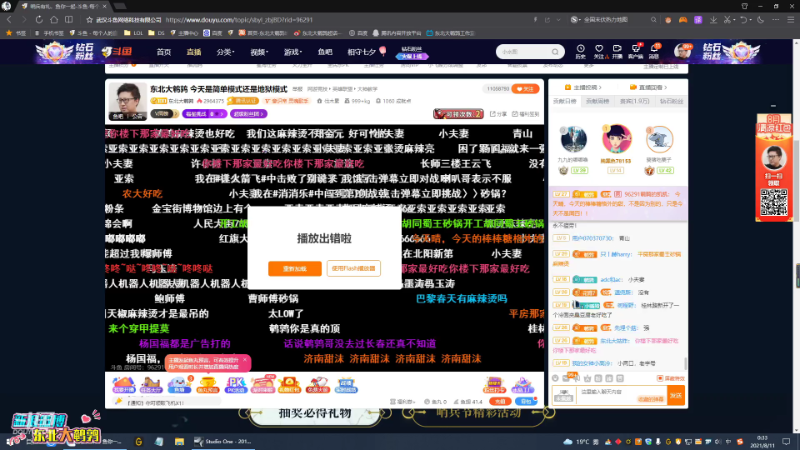The image size is (800, 450).
Task: Click the emoji icon in chat toolbar
Action: point(555,378)
